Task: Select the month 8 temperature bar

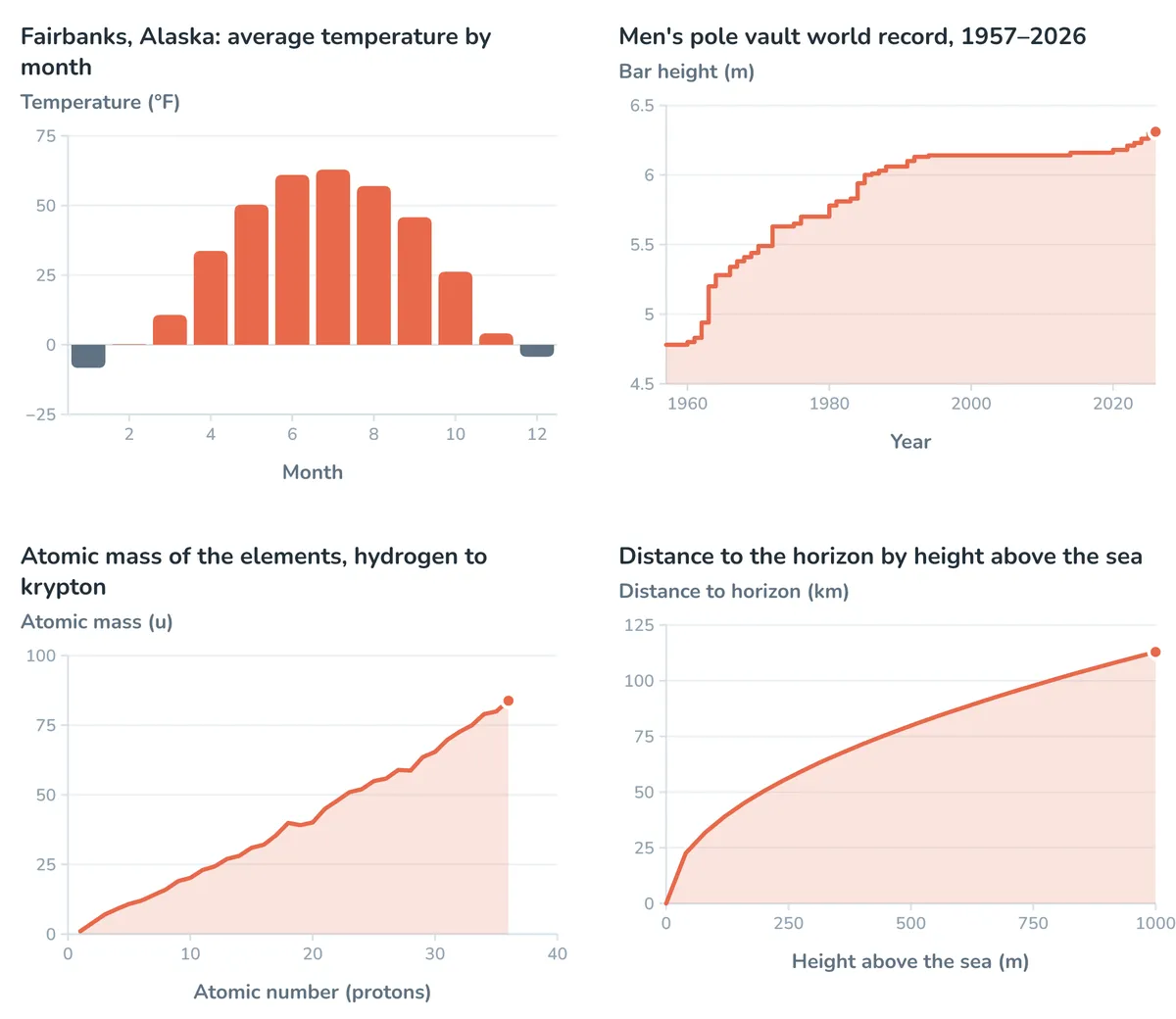Action: coord(373,266)
